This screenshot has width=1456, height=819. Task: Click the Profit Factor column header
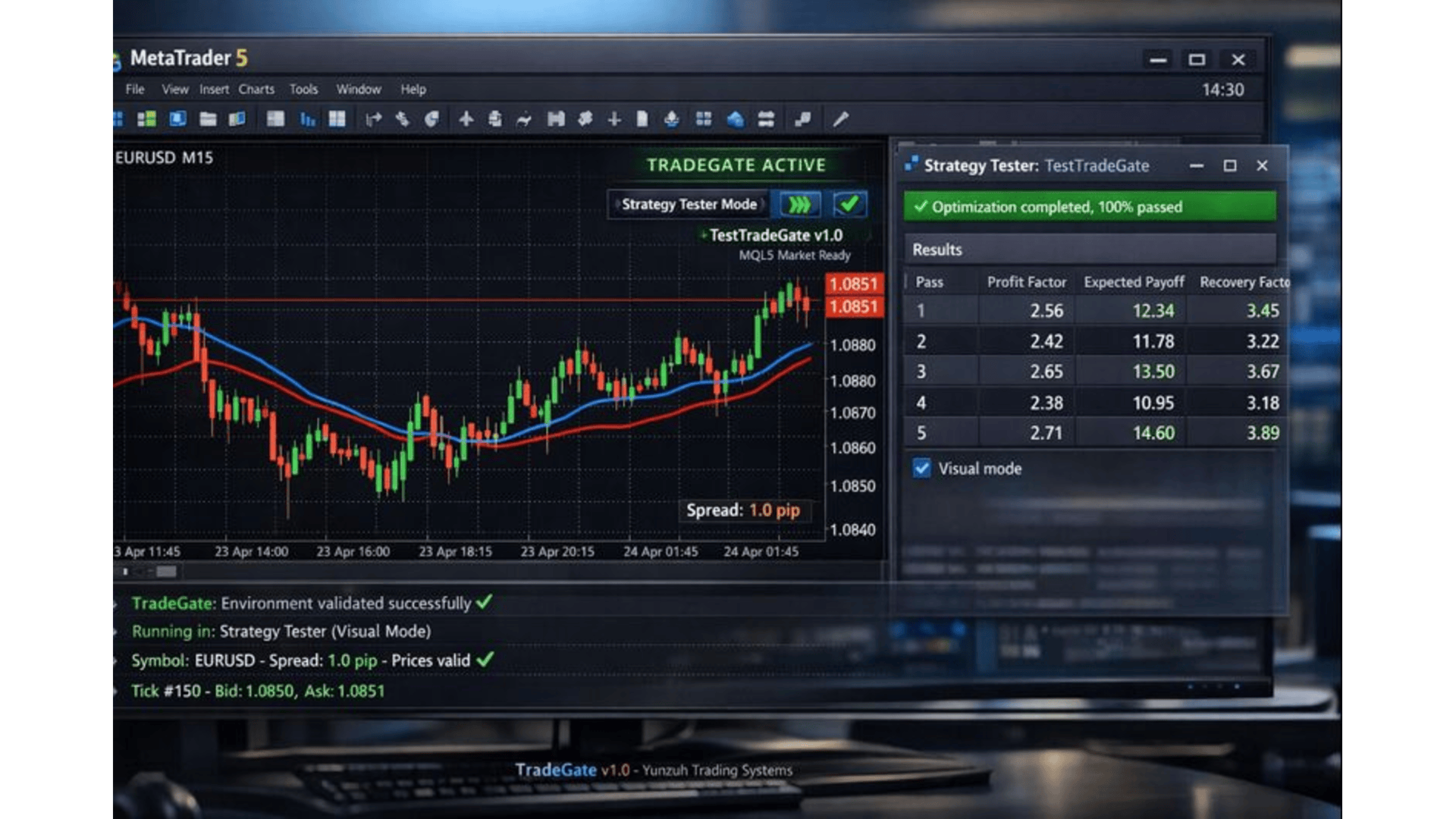pyautogui.click(x=1026, y=282)
